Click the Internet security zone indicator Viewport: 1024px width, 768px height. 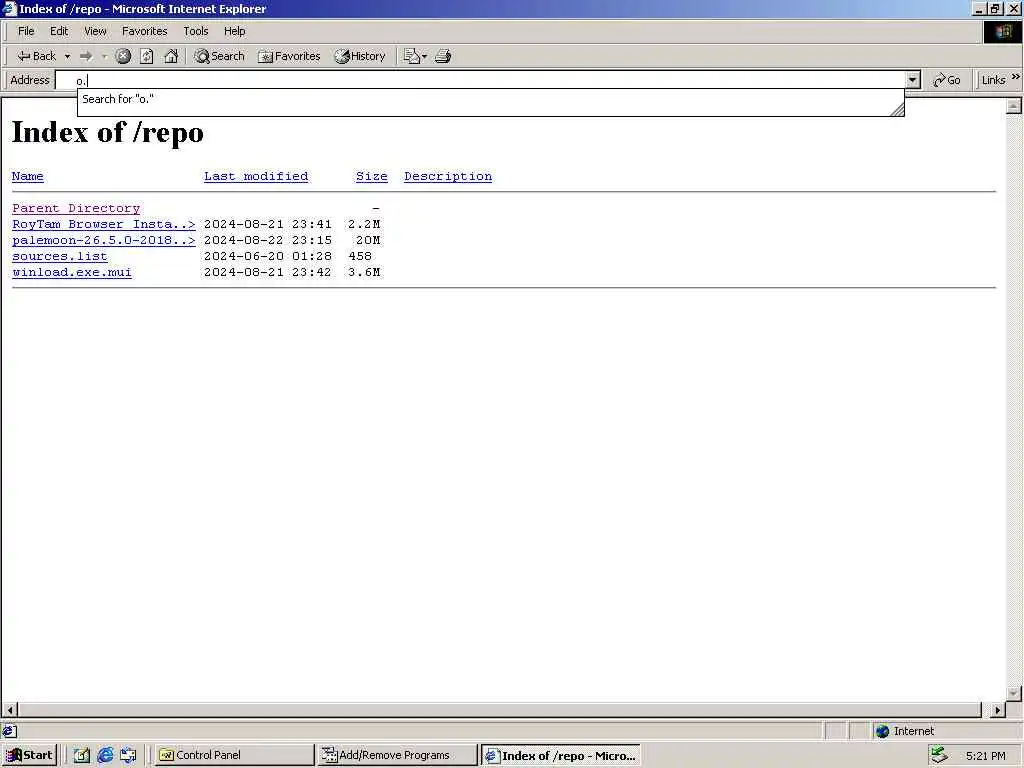click(904, 731)
